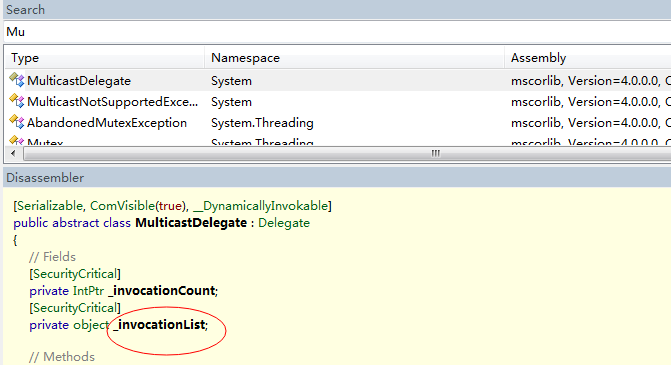Click System namespace in MulticastNotSupportedException row
This screenshot has width=671, height=365.
(x=231, y=102)
